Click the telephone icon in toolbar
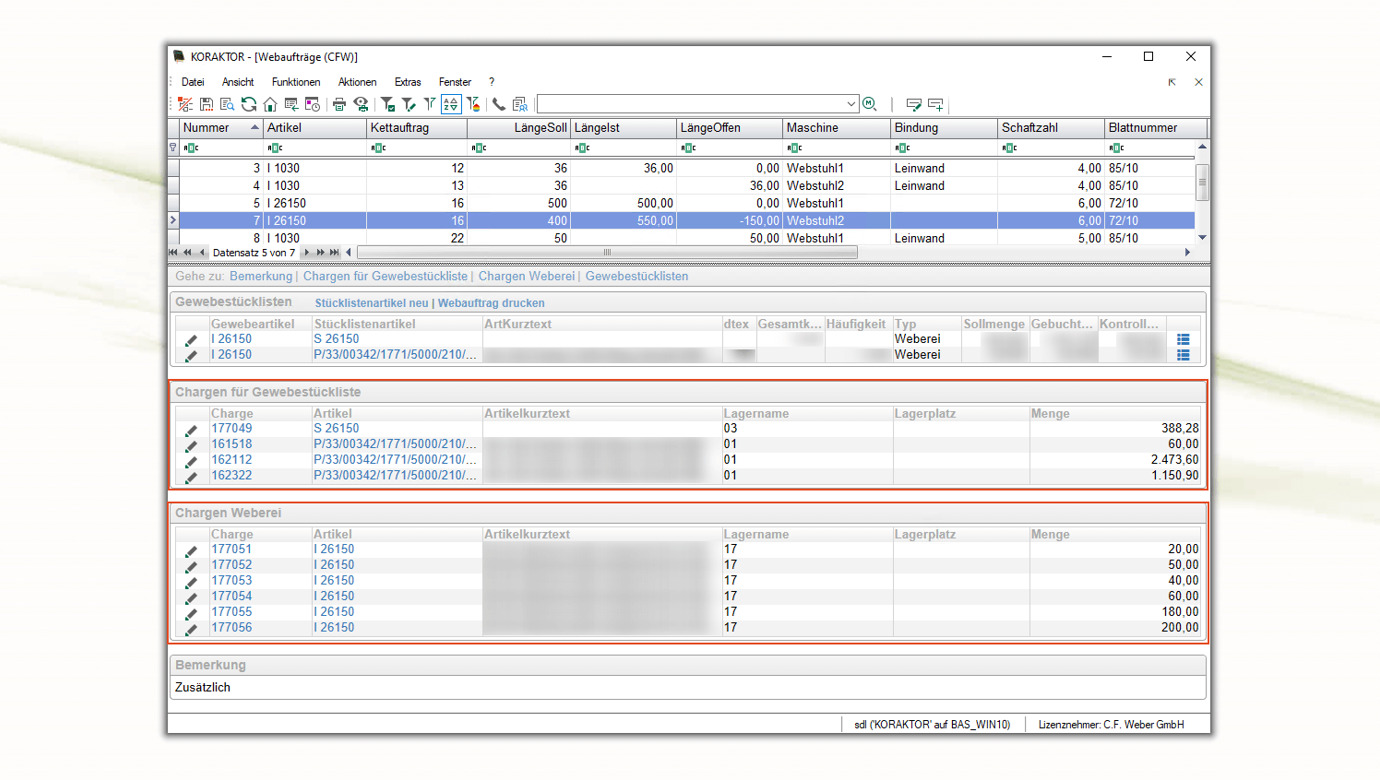This screenshot has width=1380, height=780. click(x=498, y=104)
